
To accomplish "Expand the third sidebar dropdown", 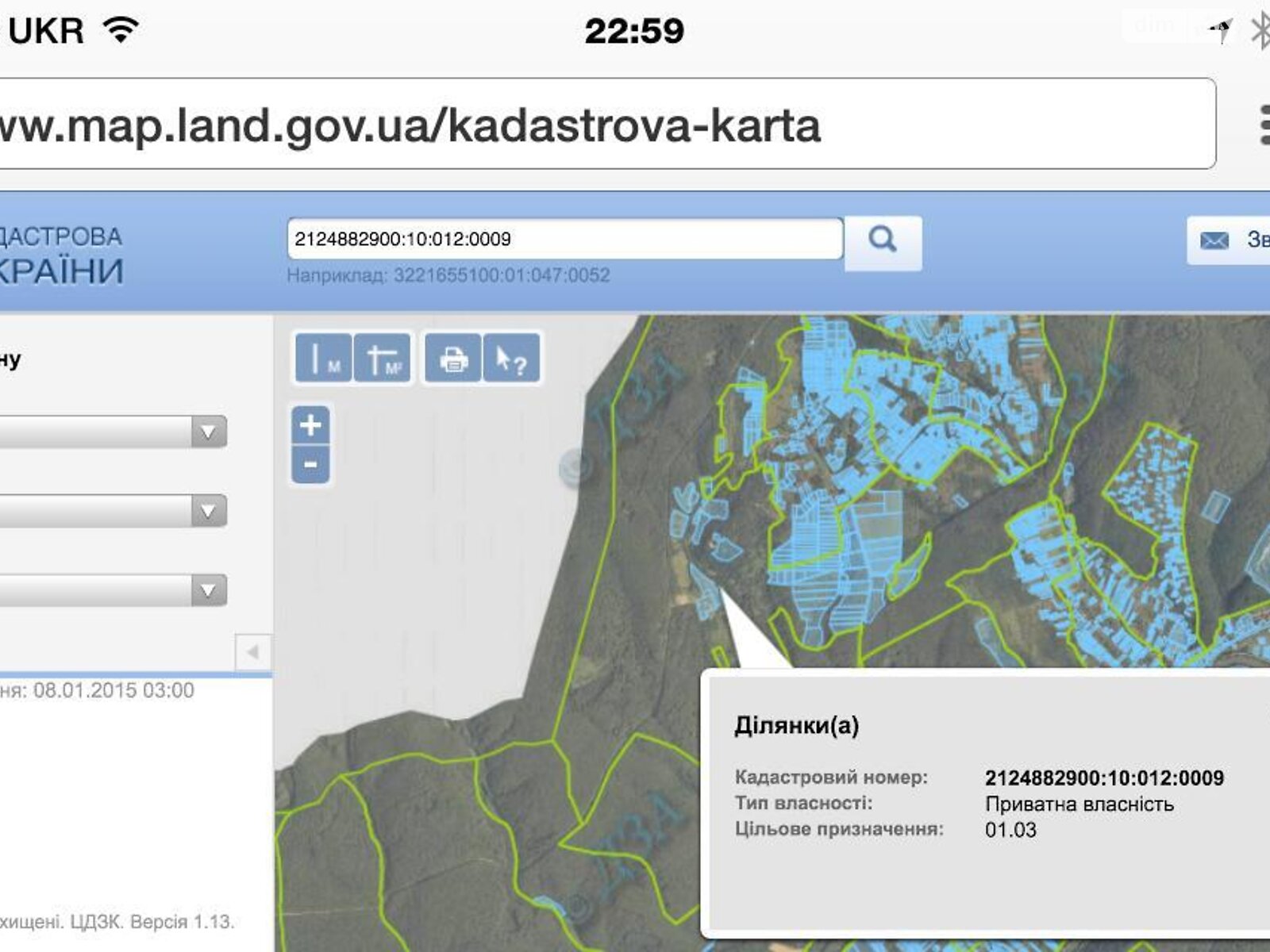I will tap(208, 590).
